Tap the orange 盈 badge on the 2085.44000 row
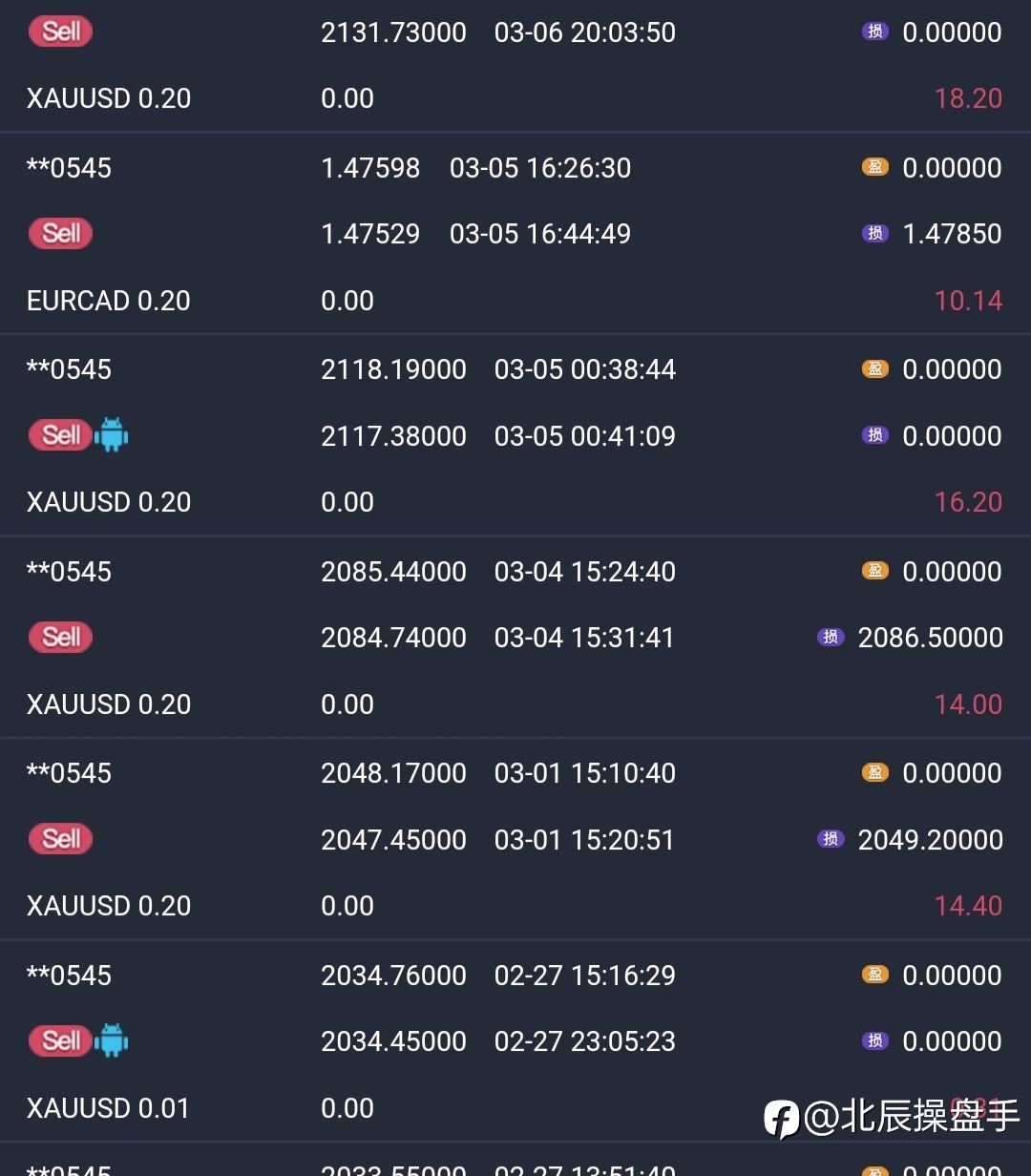The image size is (1031, 1176). (874, 571)
